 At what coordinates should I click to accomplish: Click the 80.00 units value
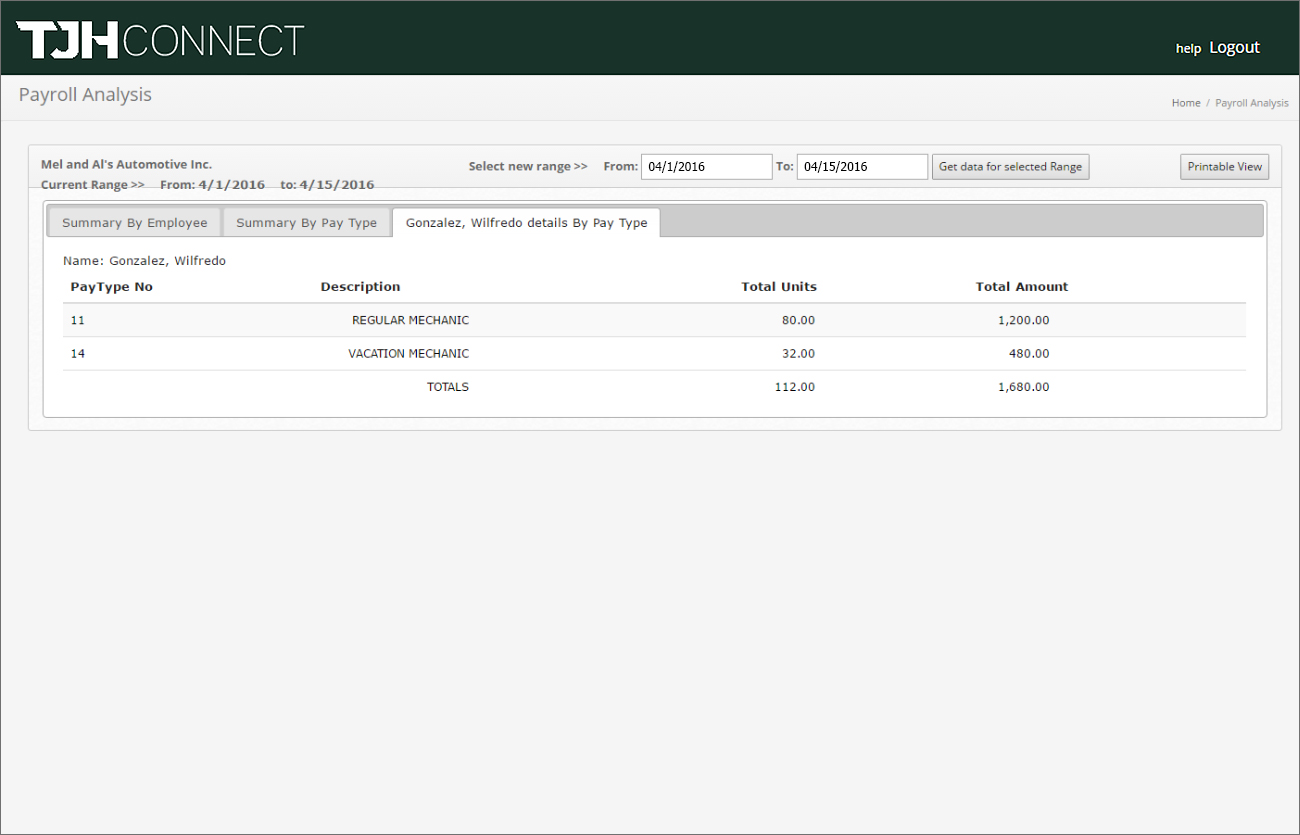click(798, 320)
